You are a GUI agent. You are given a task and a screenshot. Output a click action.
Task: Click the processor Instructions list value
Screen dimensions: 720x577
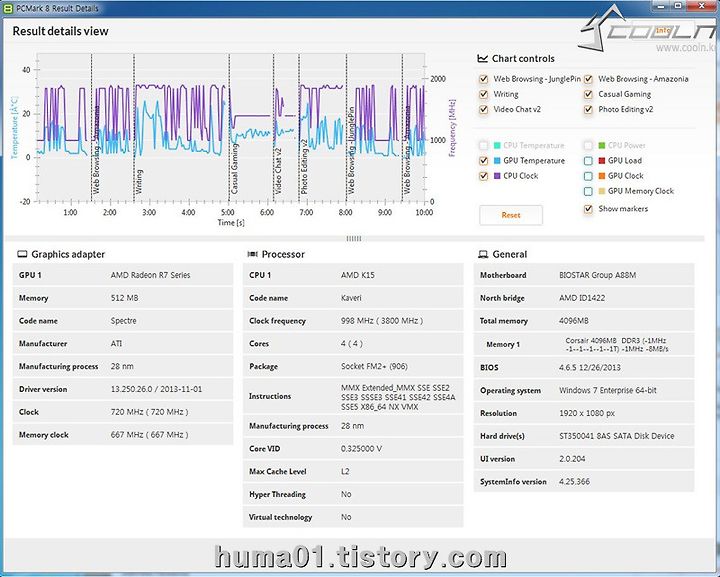398,397
